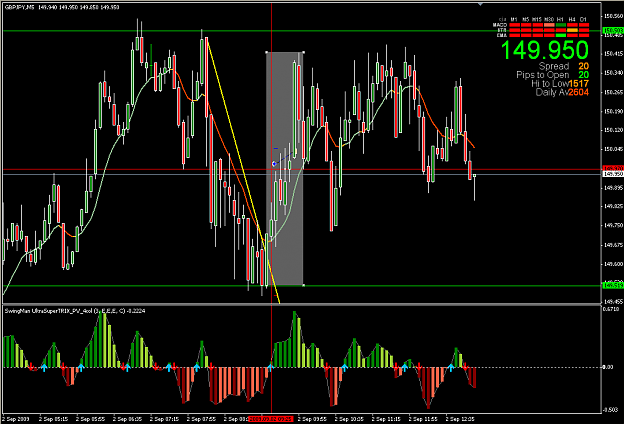Click the 149.600 price scale value

(x=614, y=264)
